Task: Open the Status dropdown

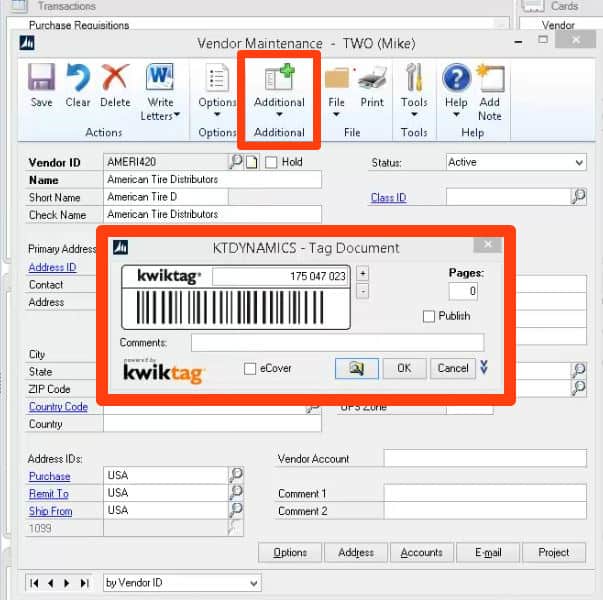Action: [579, 162]
